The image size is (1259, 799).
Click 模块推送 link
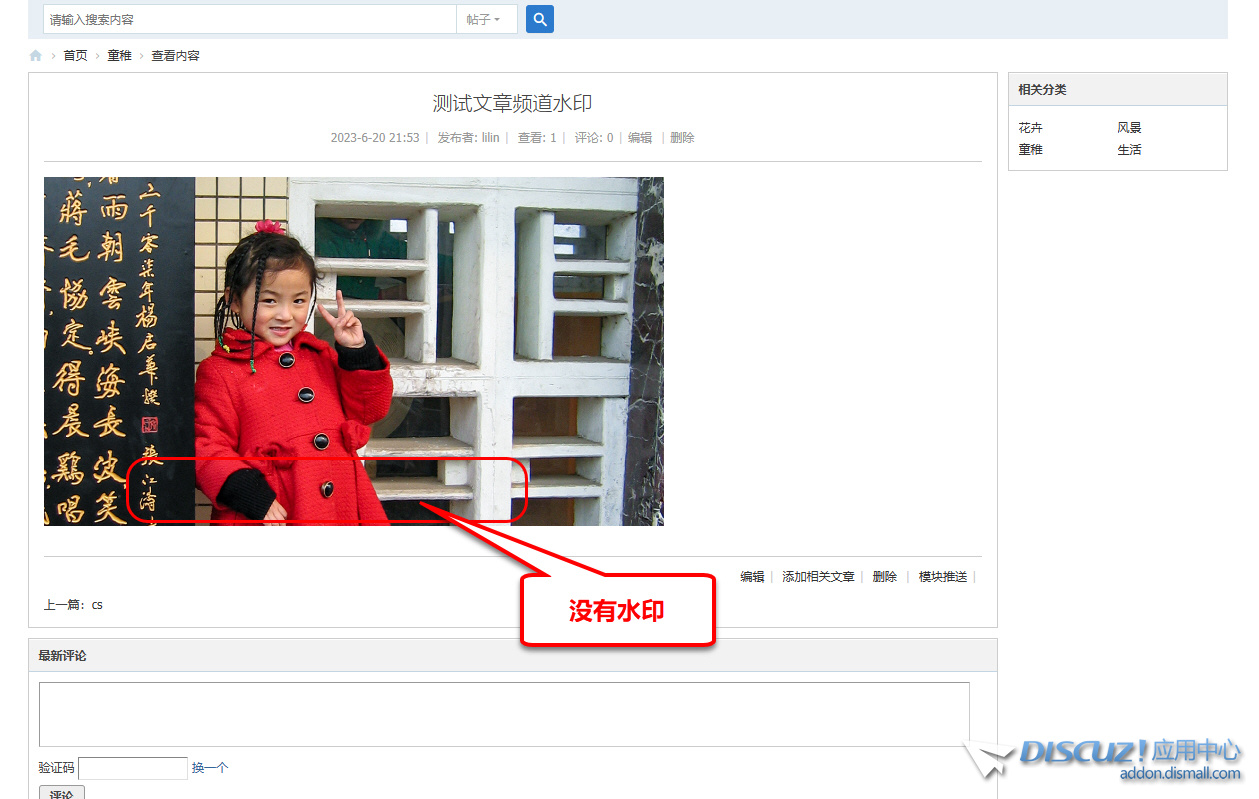click(x=942, y=577)
